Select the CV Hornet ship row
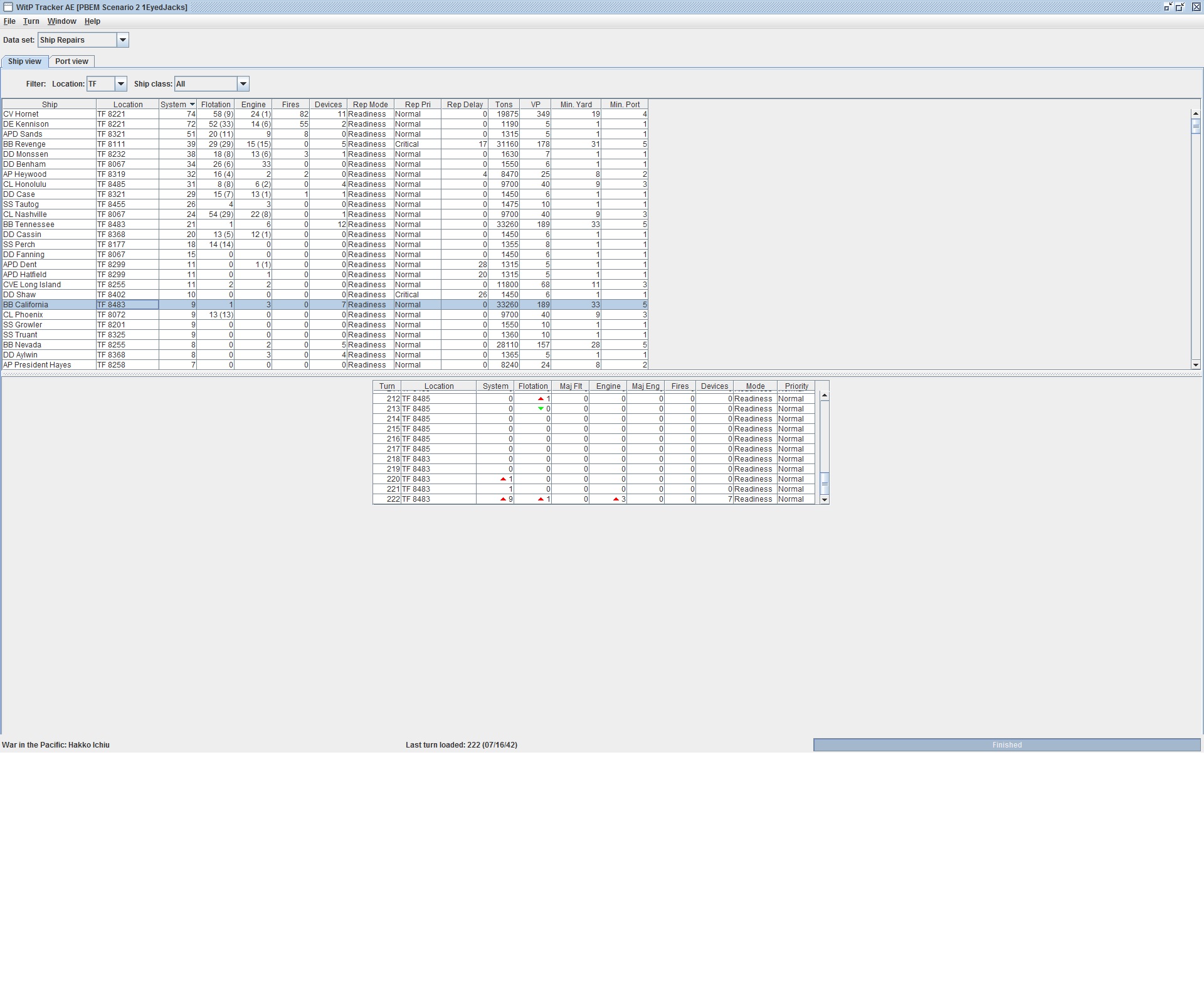1204x984 pixels. click(x=49, y=114)
